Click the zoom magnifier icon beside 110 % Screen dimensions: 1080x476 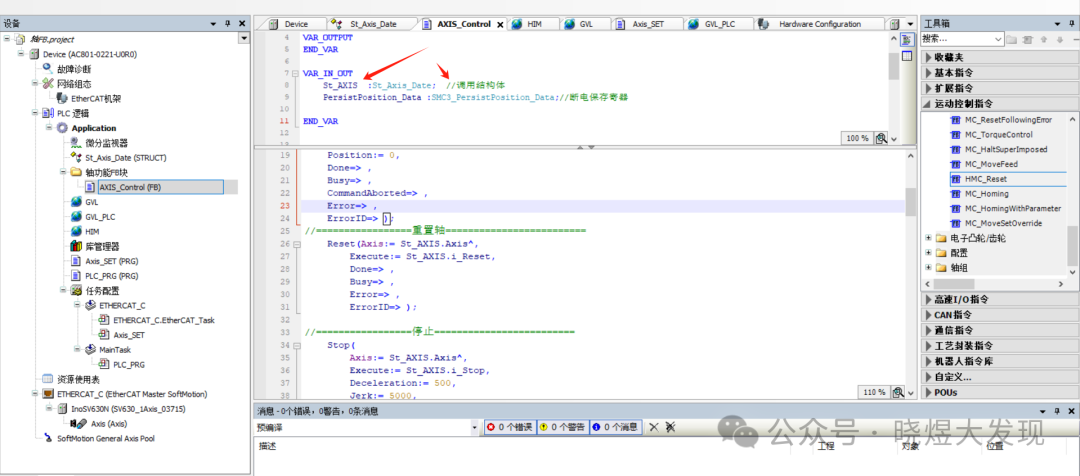(x=898, y=392)
